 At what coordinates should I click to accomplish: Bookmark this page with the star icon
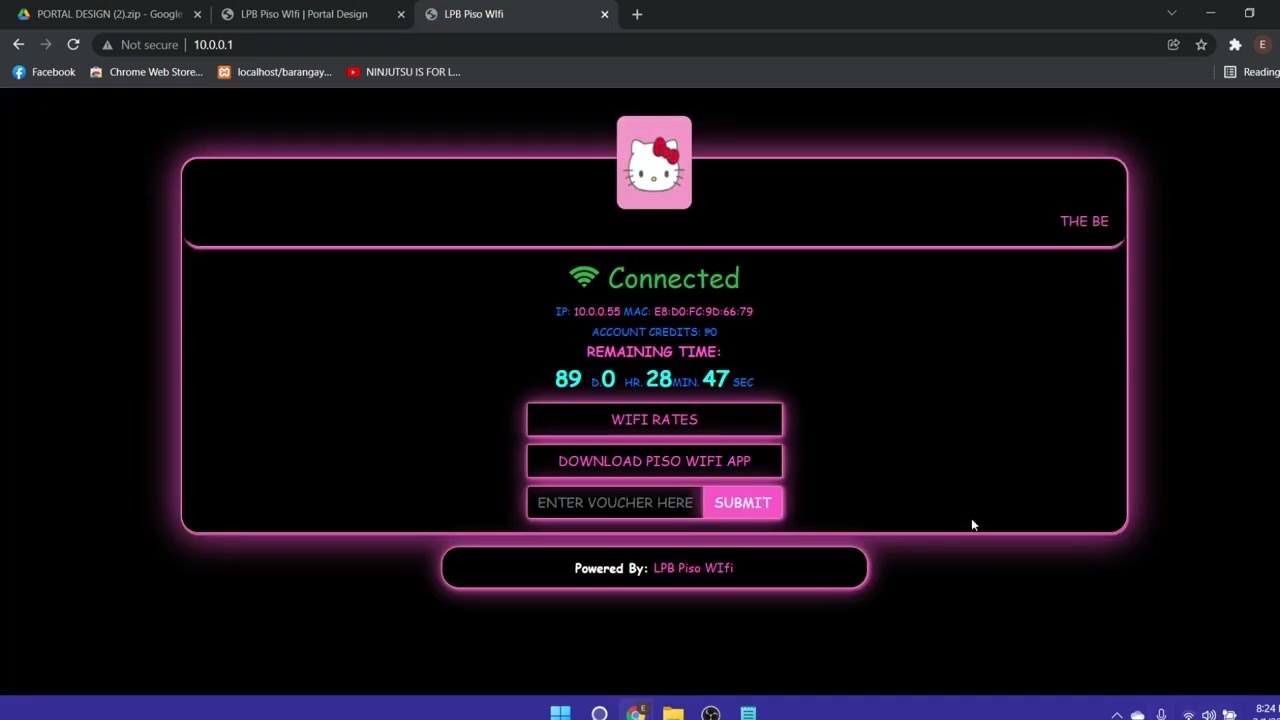(x=1201, y=45)
